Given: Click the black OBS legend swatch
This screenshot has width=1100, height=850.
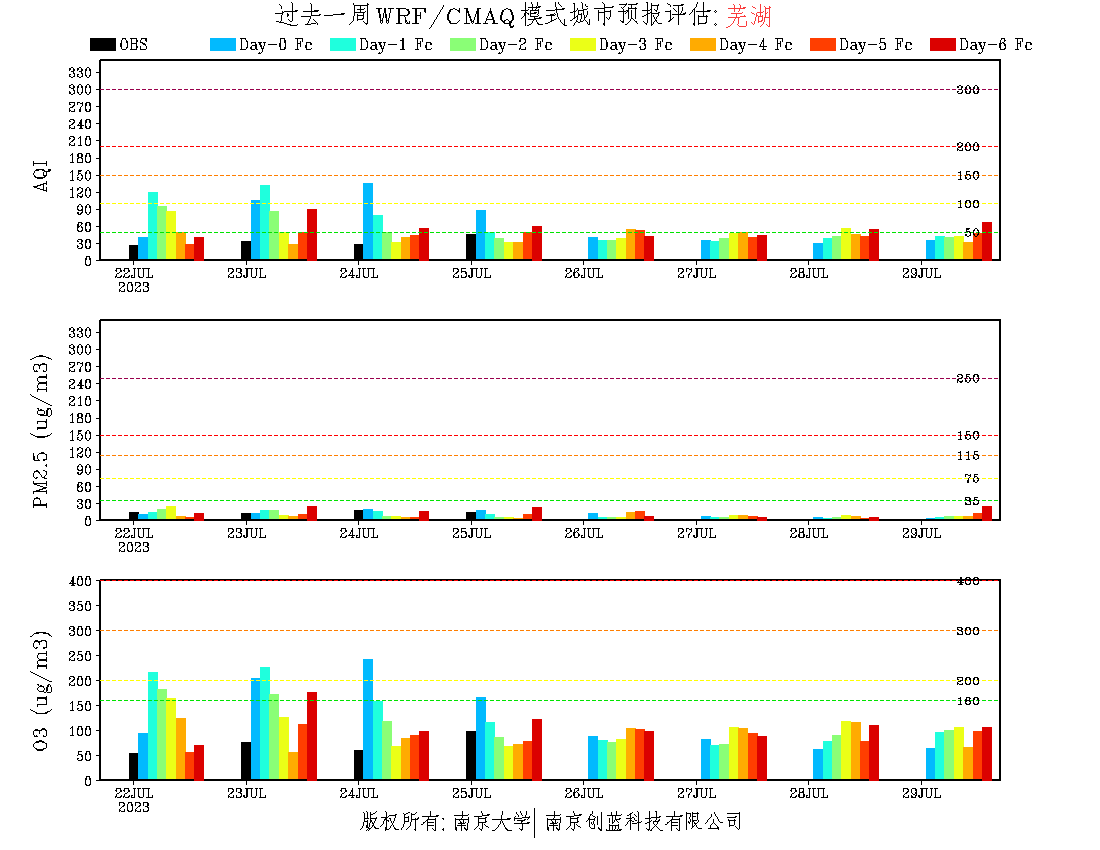Looking at the screenshot, I should [102, 44].
